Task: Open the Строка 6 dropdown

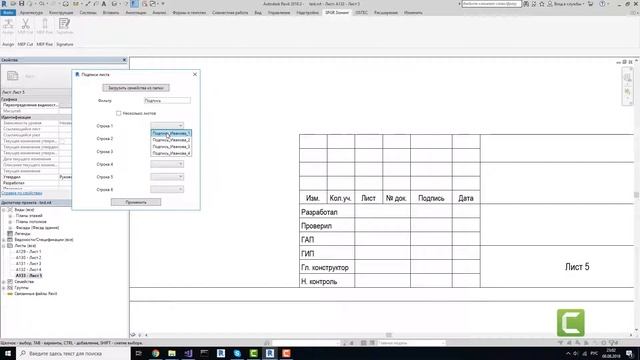Action: point(167,189)
